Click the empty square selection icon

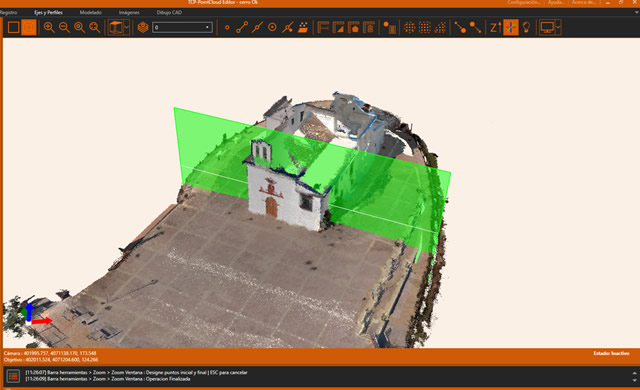[13, 27]
